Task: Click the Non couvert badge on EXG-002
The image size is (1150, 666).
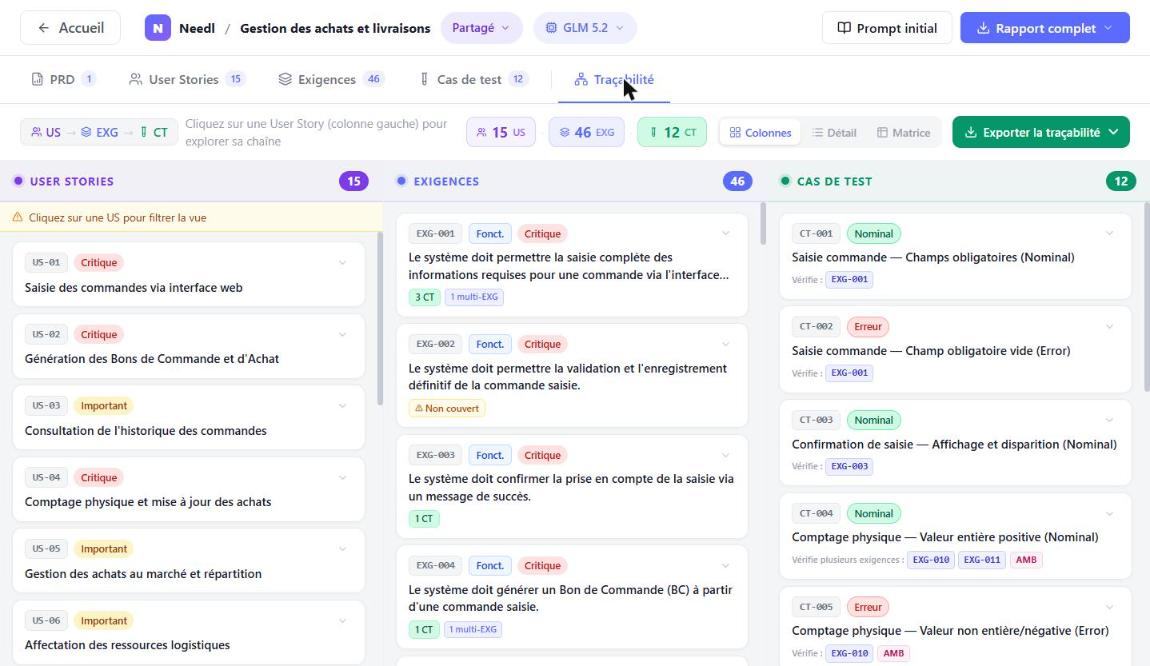Action: point(447,409)
